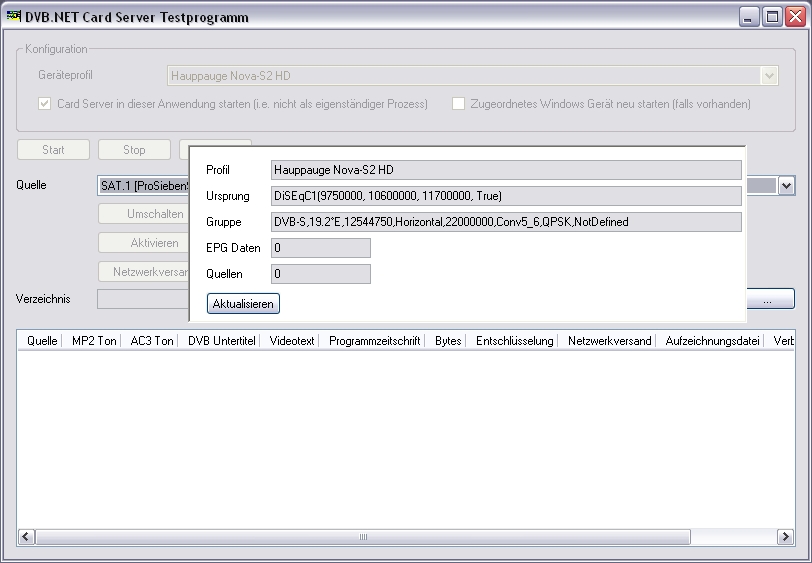This screenshot has width=812, height=563.
Task: Click the horizontal scrollbar thumb in list
Action: pos(363,537)
